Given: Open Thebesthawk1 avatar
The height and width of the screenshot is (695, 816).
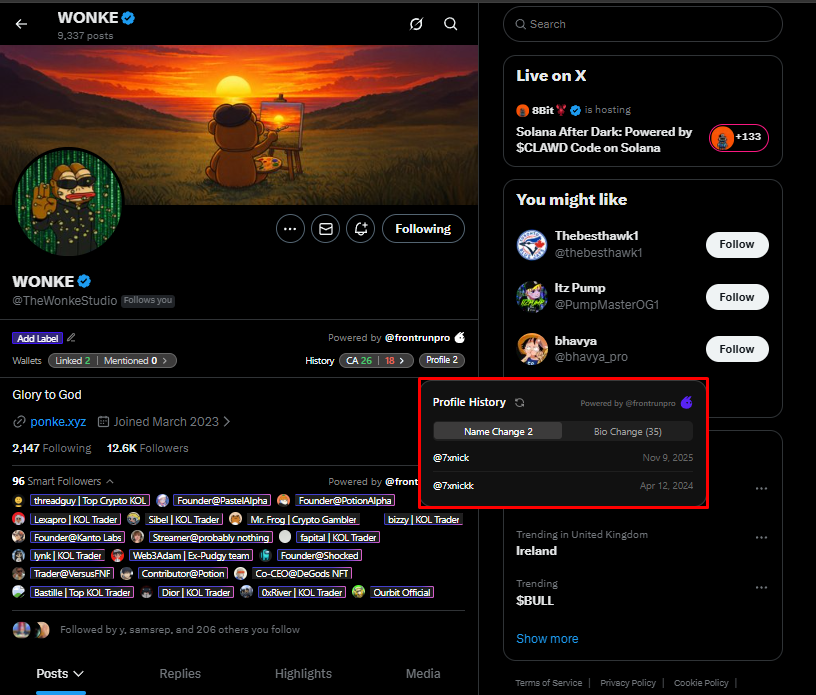Looking at the screenshot, I should point(532,245).
